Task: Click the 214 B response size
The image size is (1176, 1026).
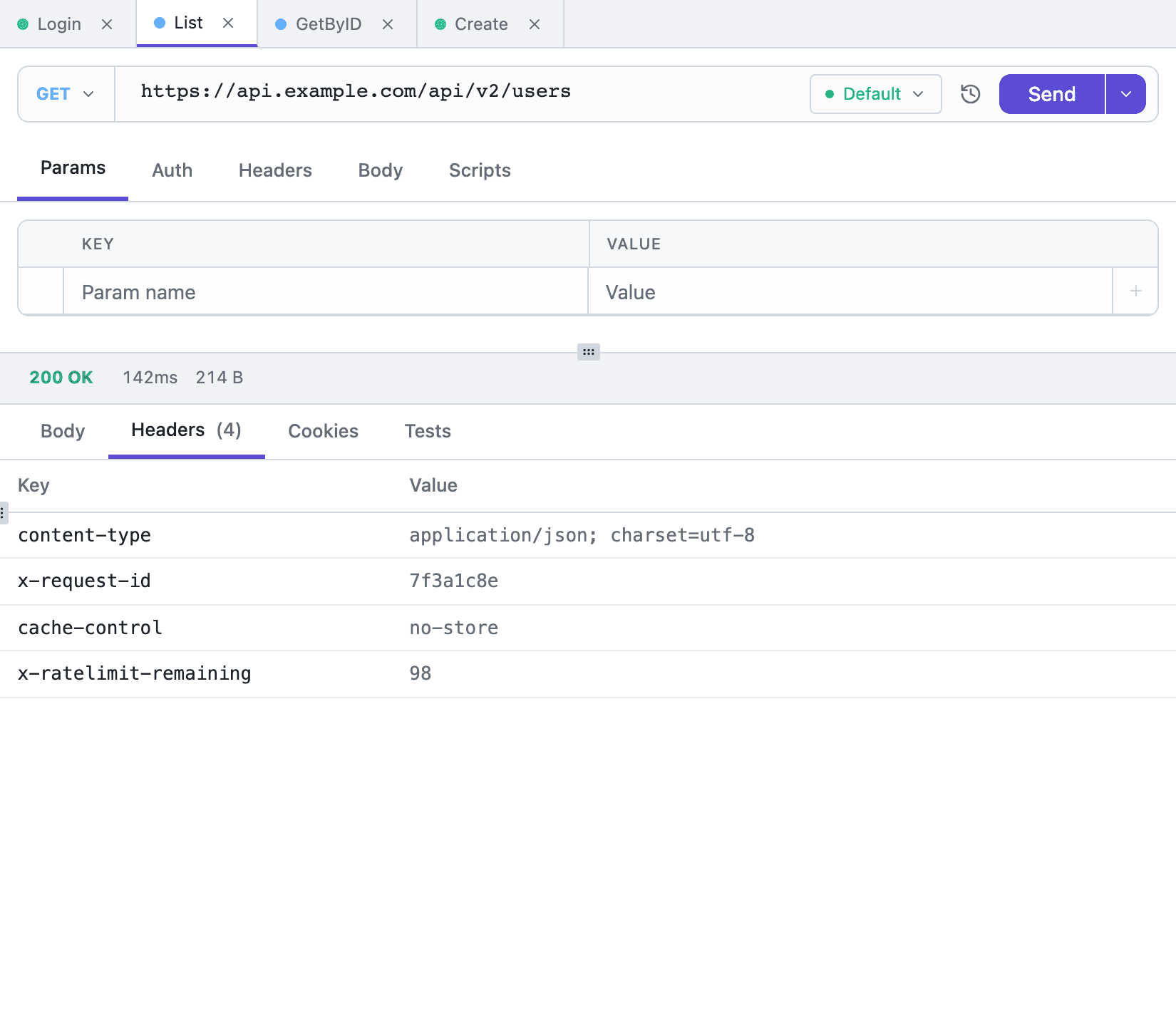Action: pyautogui.click(x=220, y=378)
